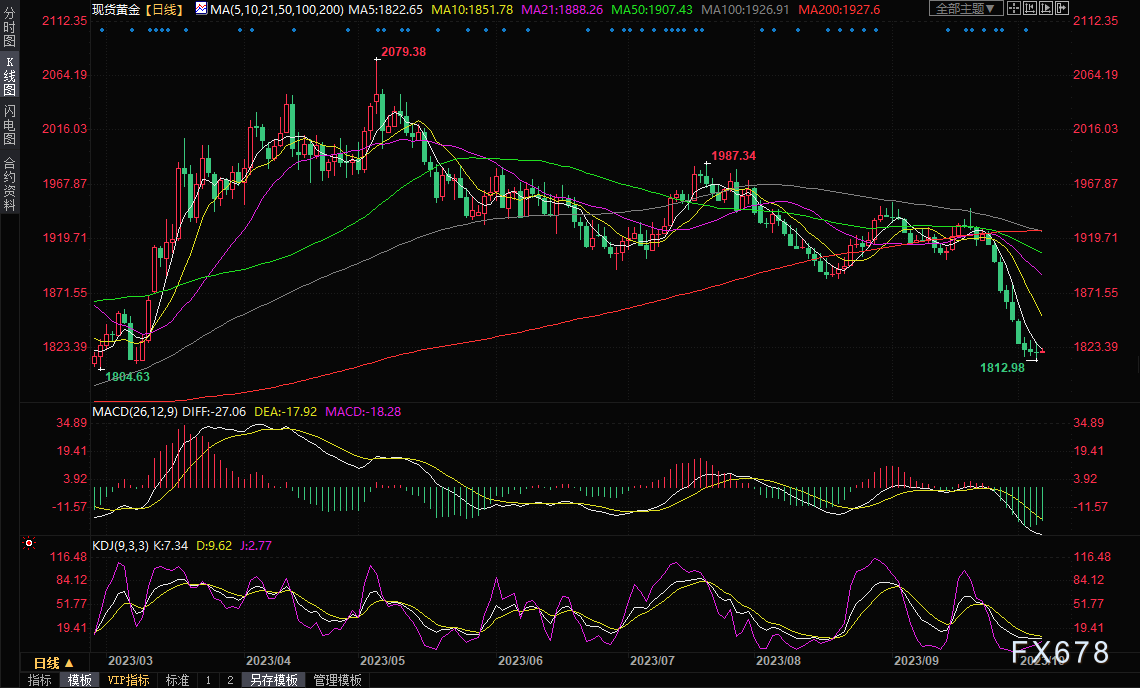Screen dimensions: 1140x688
Task: Select the 指标 bottom tab
Action: pos(40,680)
